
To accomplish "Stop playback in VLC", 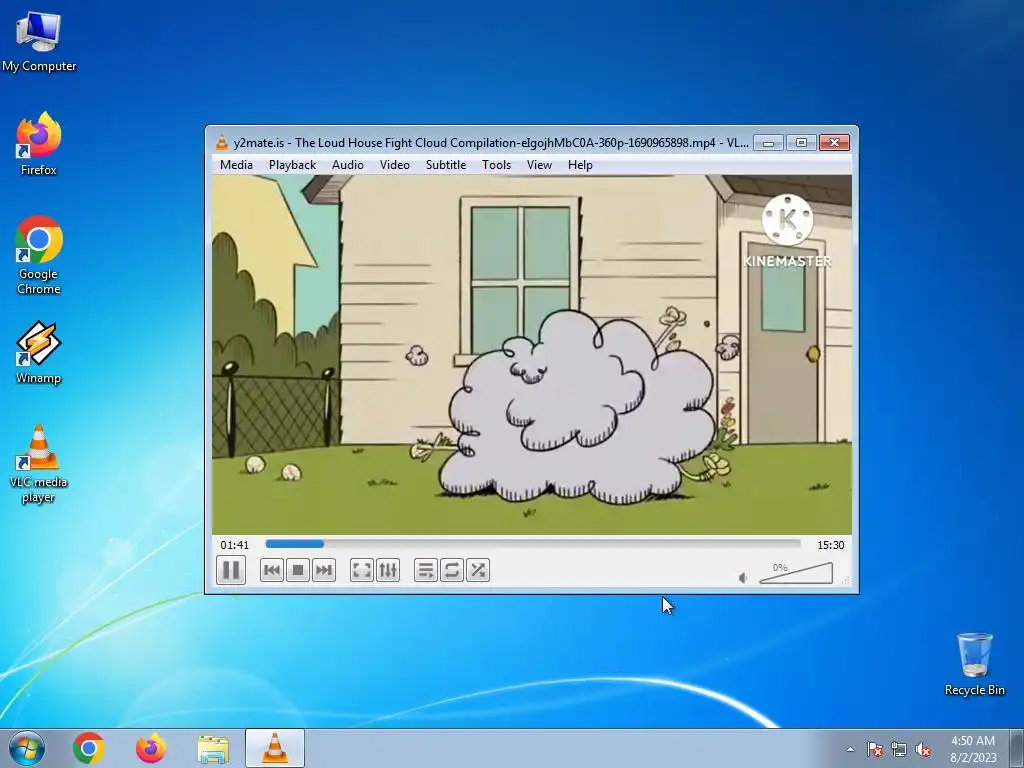I will [298, 570].
